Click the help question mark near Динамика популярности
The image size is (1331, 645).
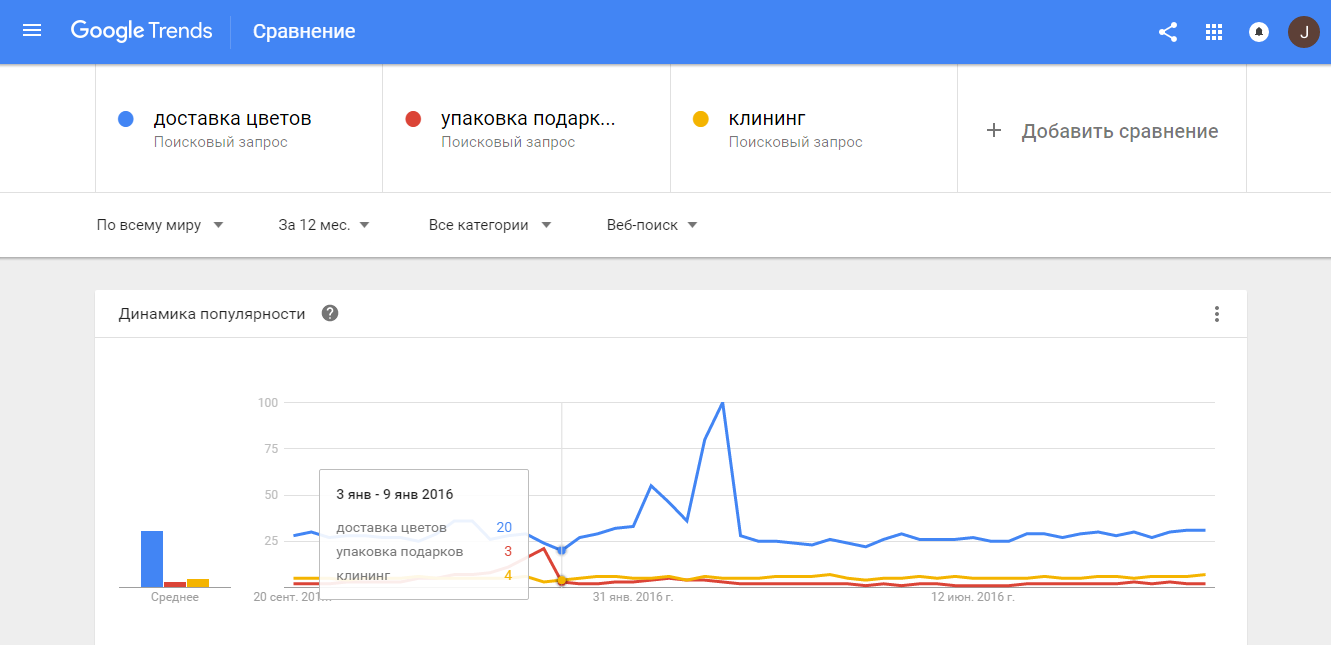click(330, 313)
